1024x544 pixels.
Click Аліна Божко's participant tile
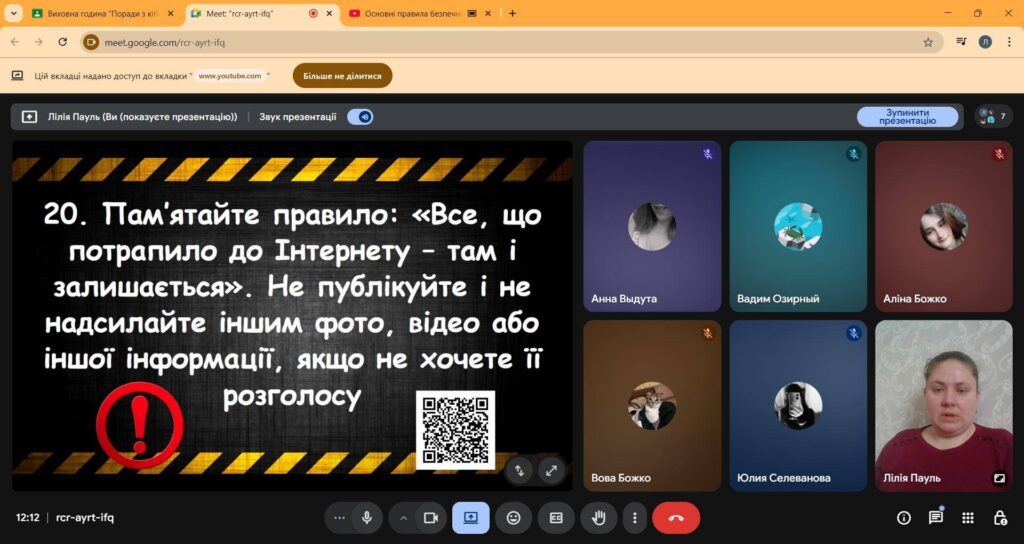(x=943, y=227)
